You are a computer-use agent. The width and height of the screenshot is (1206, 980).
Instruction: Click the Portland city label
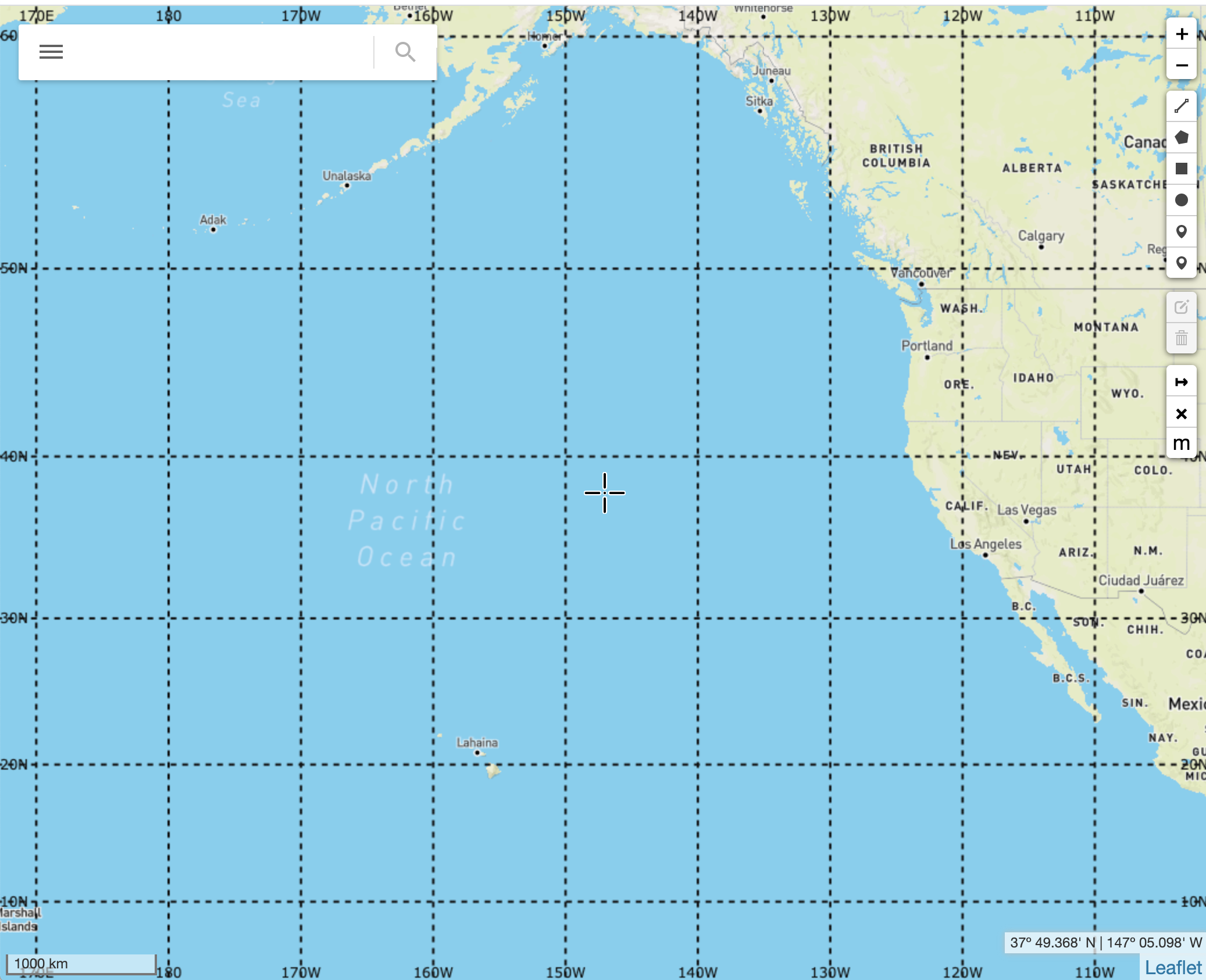pos(927,345)
